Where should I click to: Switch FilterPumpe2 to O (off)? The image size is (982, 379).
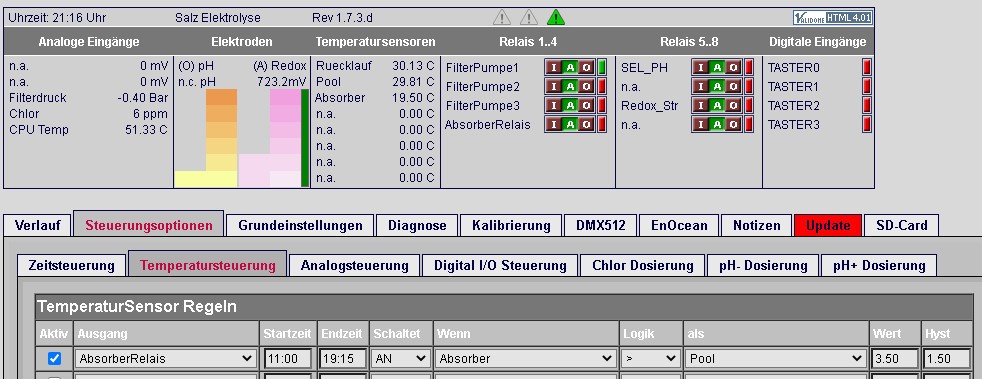click(x=586, y=86)
